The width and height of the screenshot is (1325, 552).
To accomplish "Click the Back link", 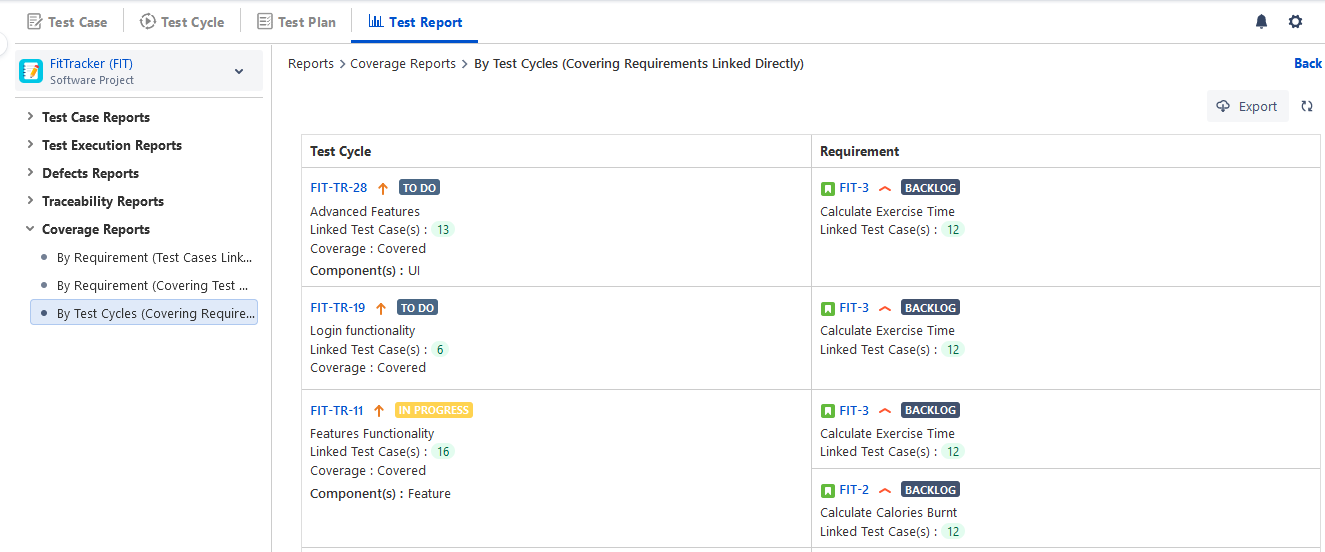I will coord(1308,63).
